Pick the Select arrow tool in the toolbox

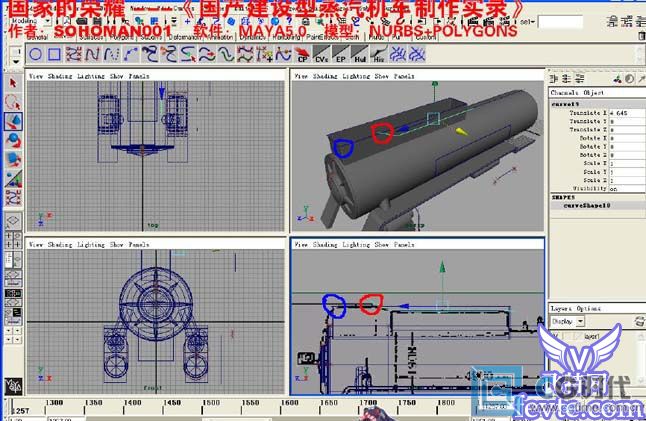click(13, 84)
